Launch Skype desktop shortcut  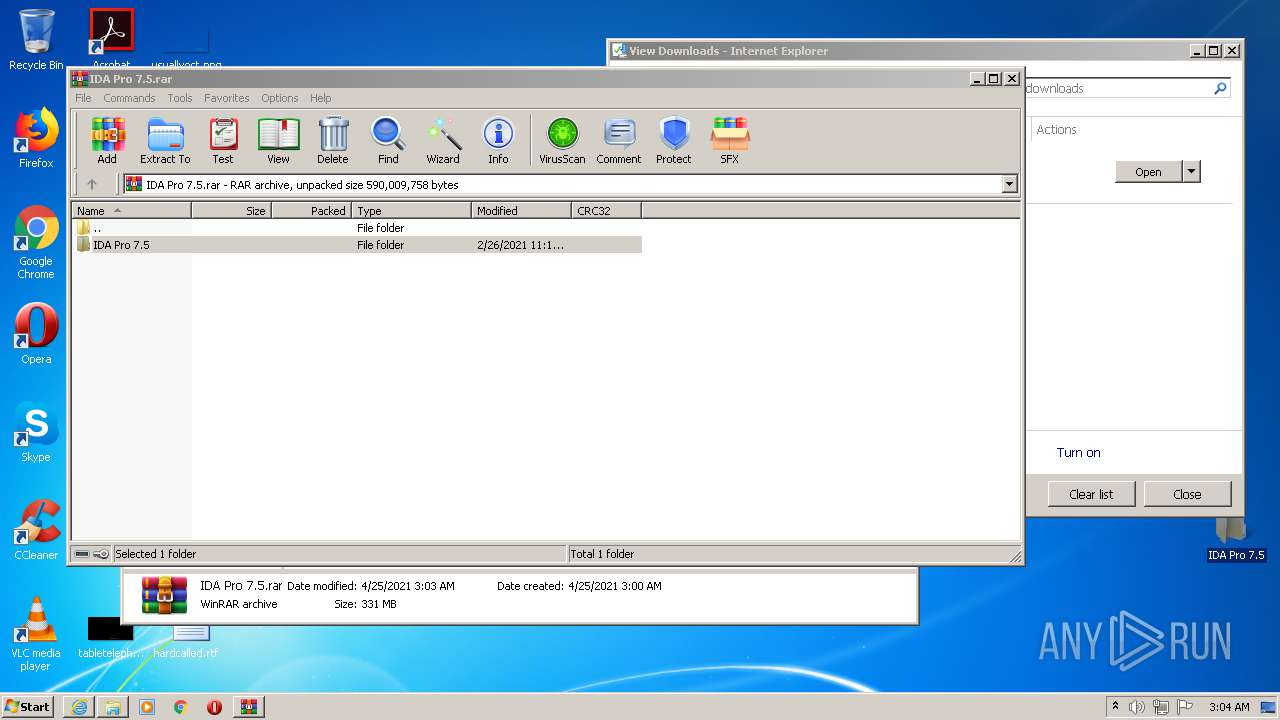(36, 432)
